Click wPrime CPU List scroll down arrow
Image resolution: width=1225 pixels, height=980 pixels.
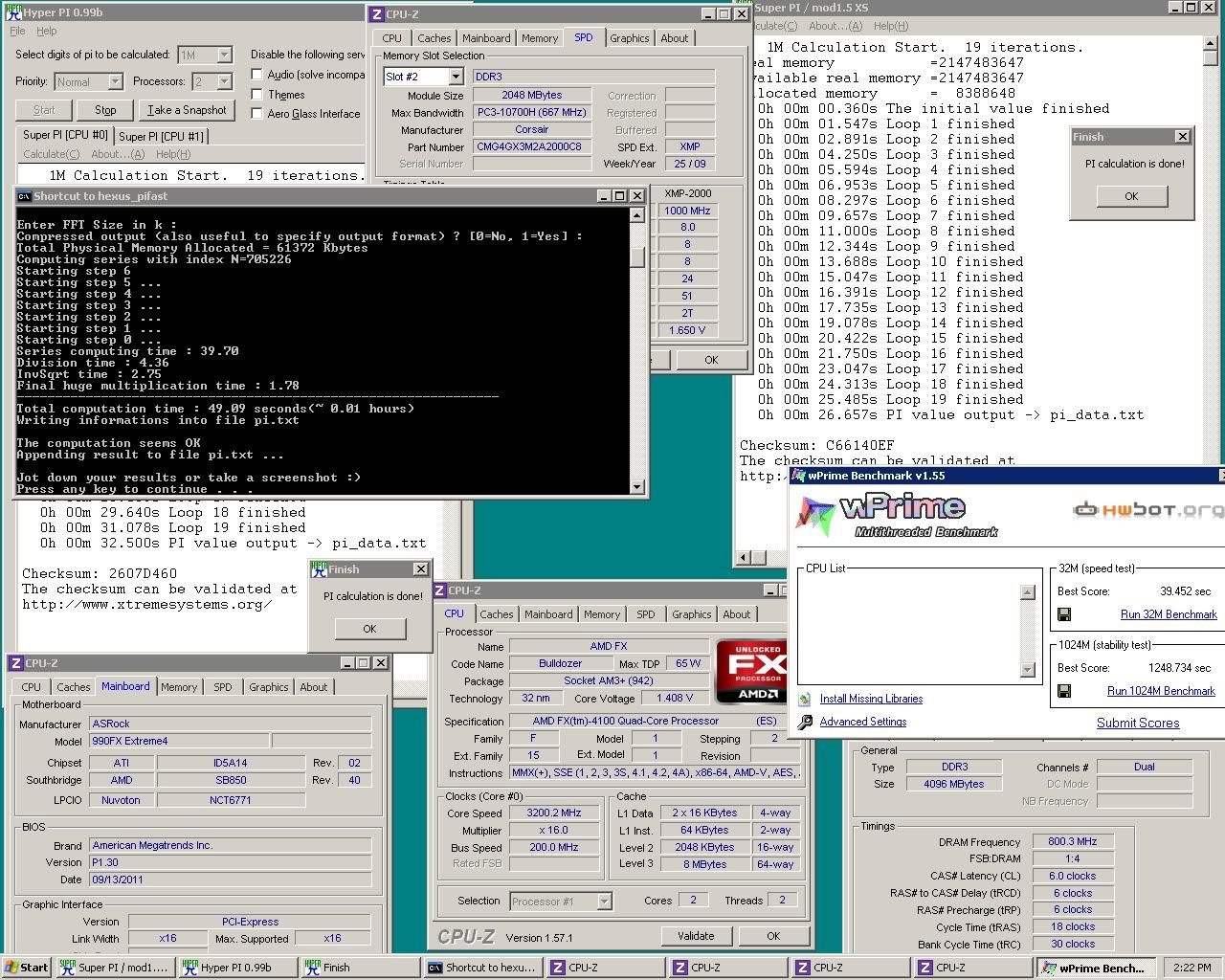click(x=1028, y=670)
